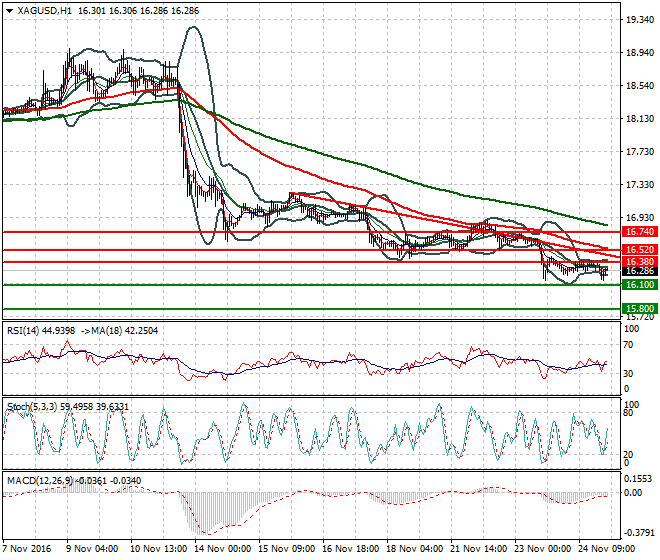The image size is (660, 560).
Task: Click the RSI scale value 30
Action: (628, 373)
